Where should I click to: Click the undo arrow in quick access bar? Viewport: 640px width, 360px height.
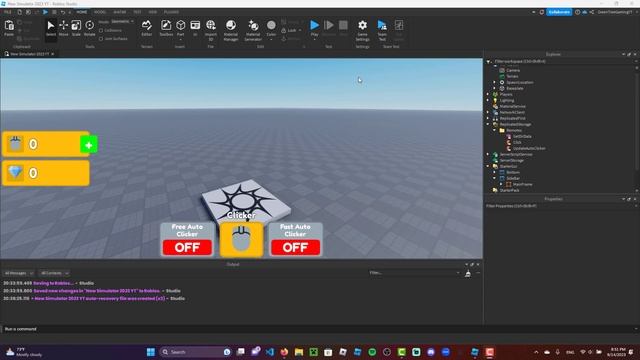(x=63, y=12)
